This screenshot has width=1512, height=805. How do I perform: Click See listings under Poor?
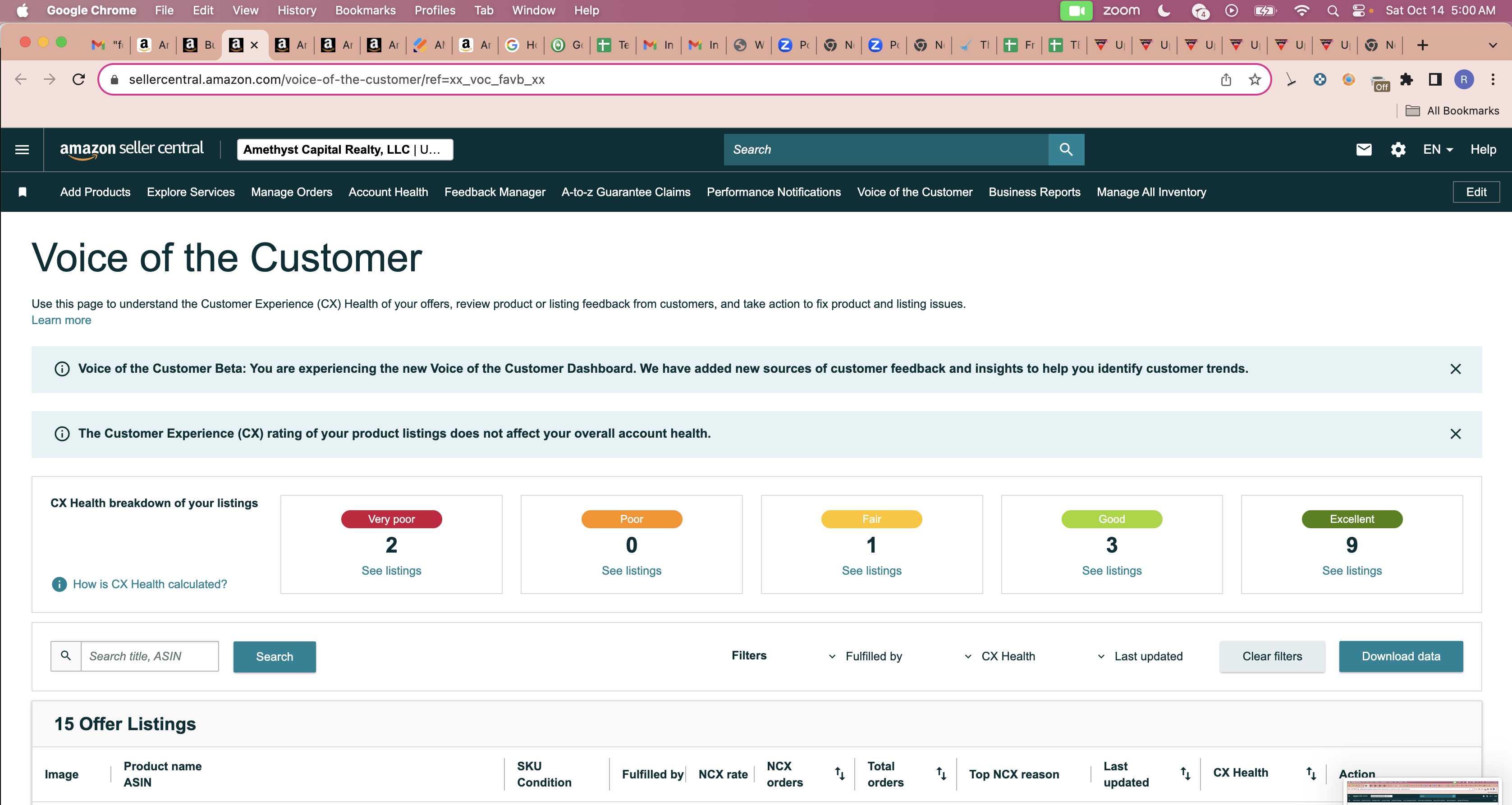pos(632,571)
